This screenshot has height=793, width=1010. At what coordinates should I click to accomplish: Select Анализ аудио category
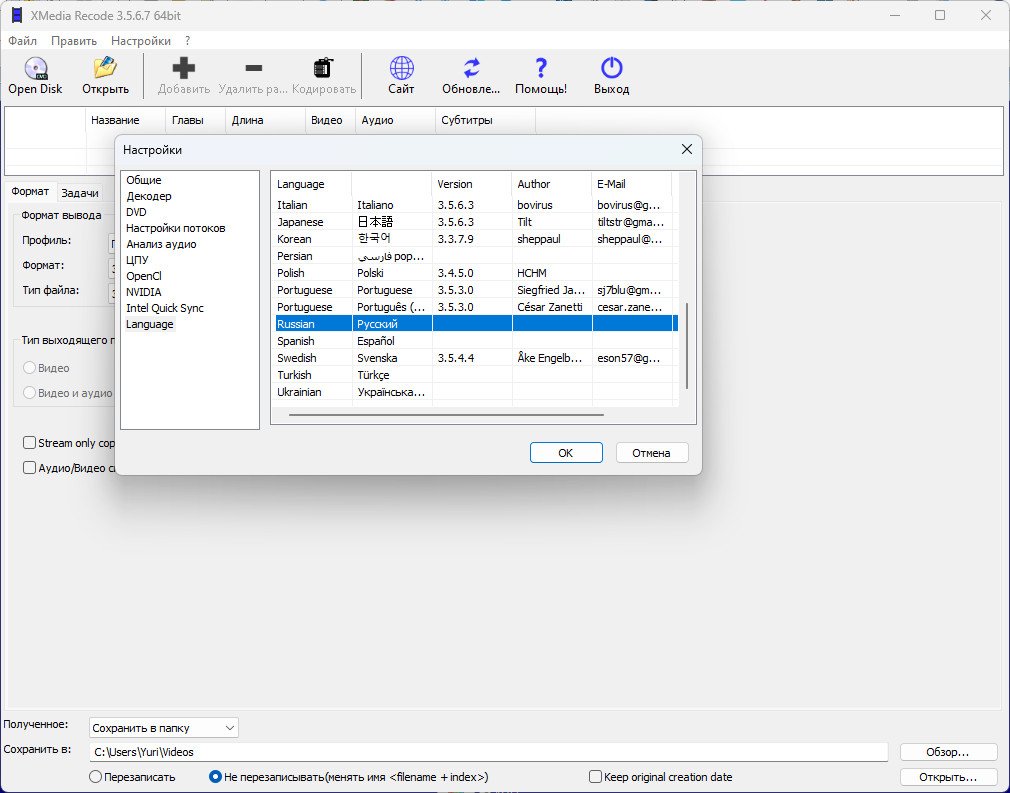pos(161,244)
